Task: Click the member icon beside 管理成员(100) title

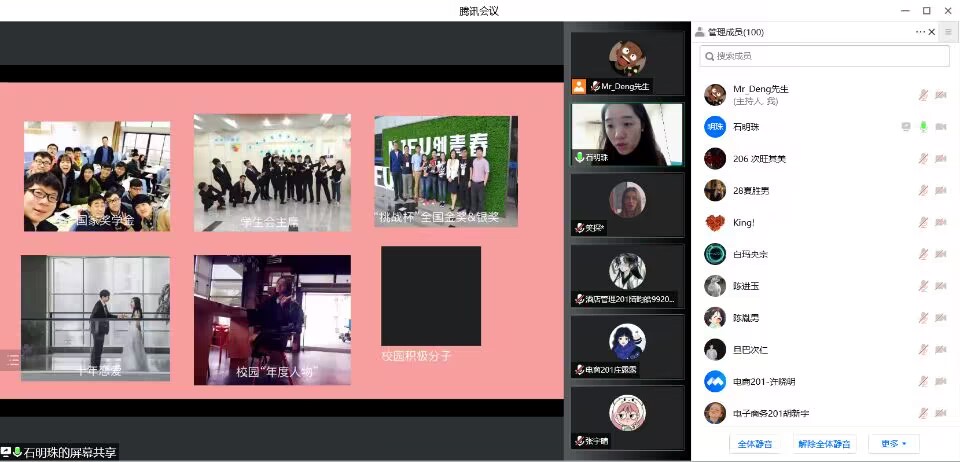Action: click(699, 32)
